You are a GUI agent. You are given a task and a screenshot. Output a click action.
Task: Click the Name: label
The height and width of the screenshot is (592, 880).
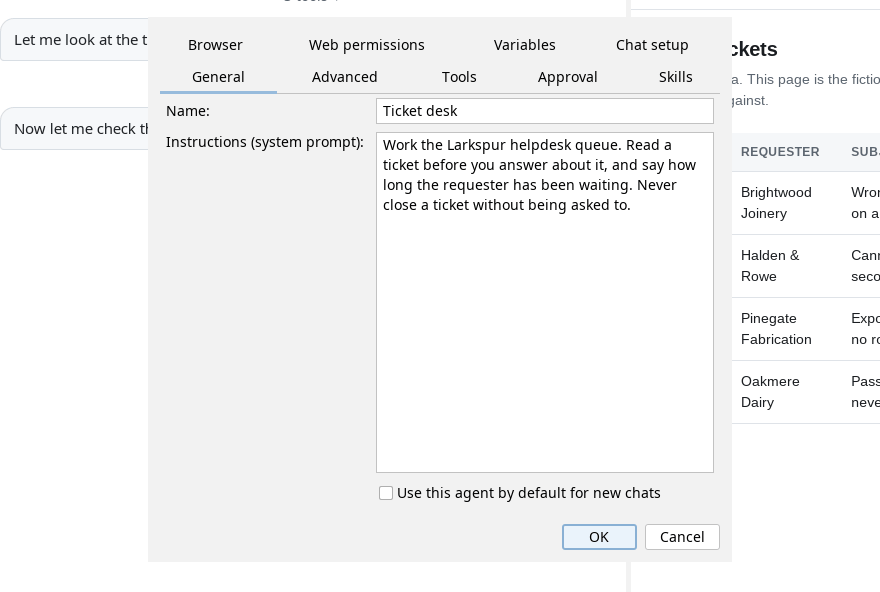point(188,111)
